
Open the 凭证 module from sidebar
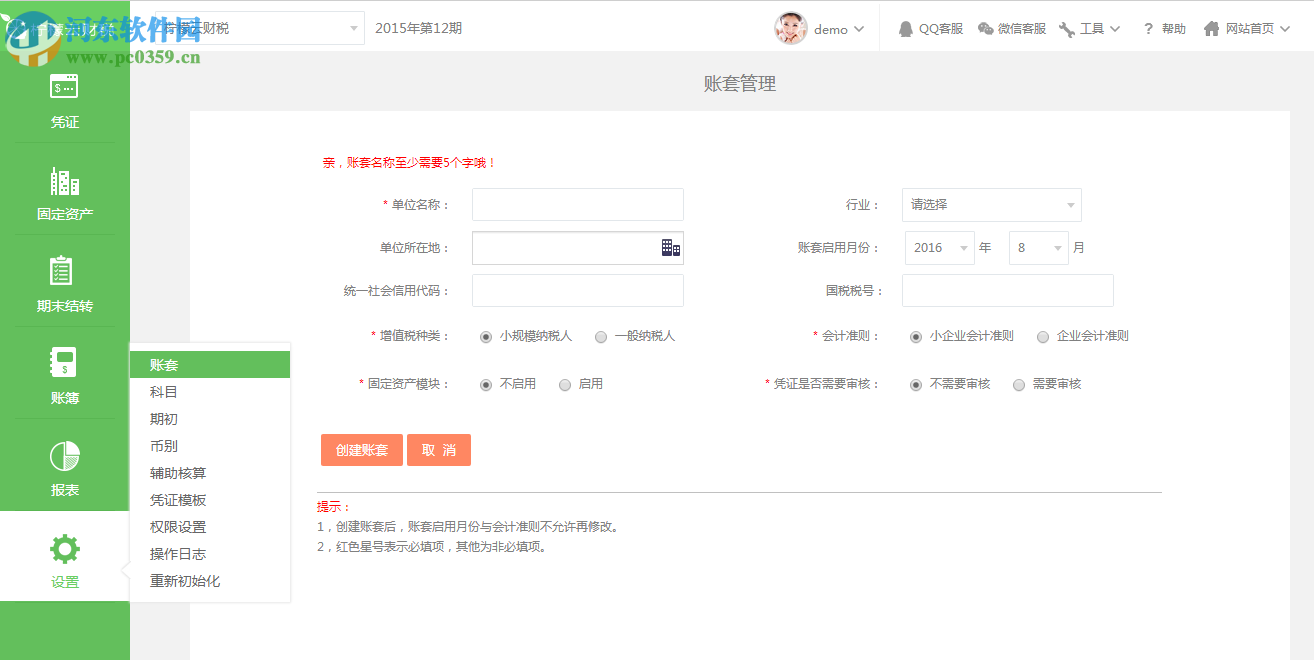64,105
